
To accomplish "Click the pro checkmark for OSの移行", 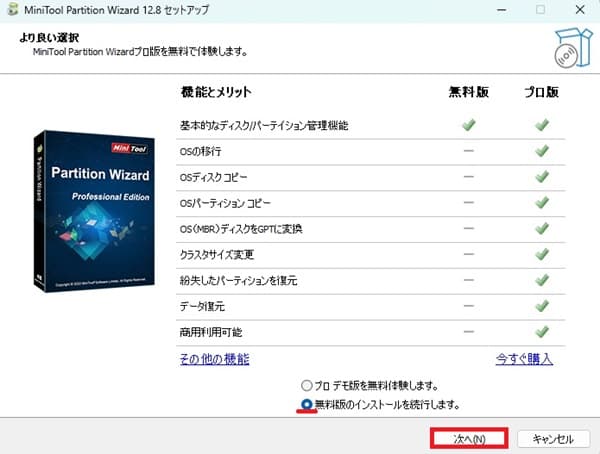I will [x=542, y=151].
